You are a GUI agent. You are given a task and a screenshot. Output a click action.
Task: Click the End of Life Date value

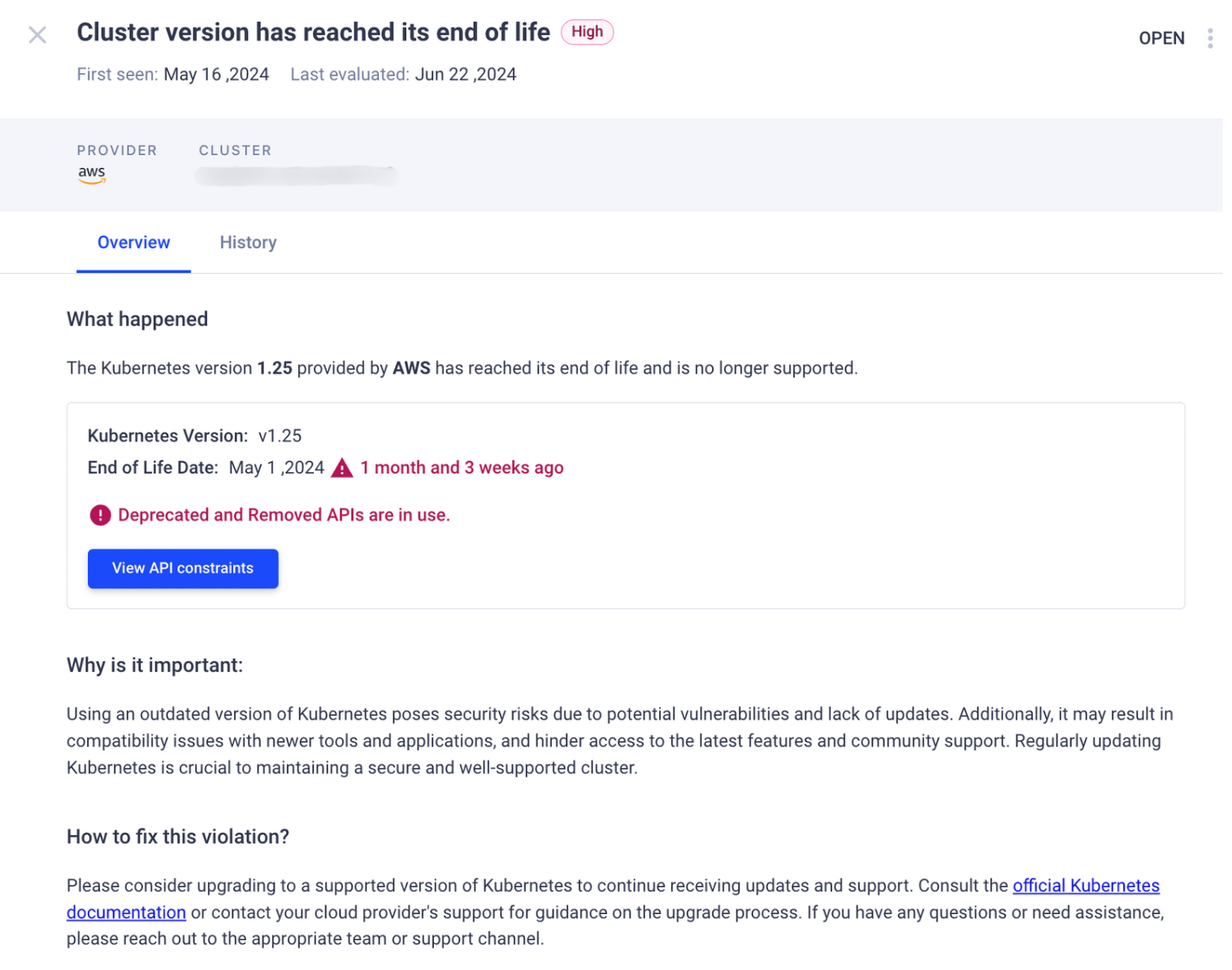[276, 468]
